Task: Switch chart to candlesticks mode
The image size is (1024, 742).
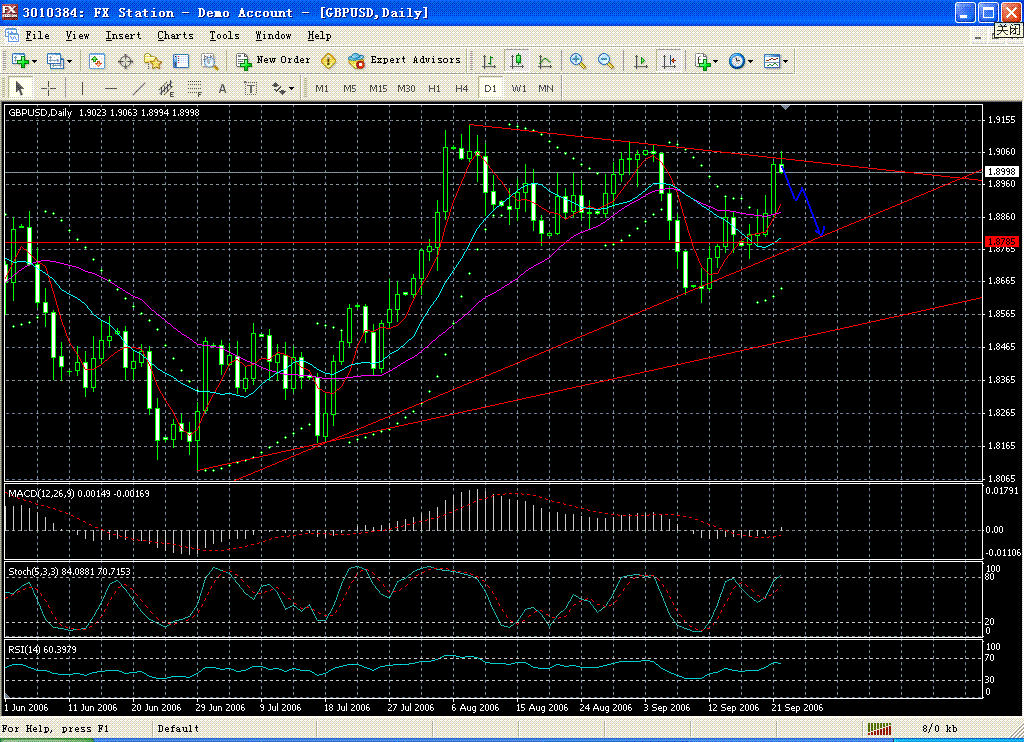Action: coord(516,61)
